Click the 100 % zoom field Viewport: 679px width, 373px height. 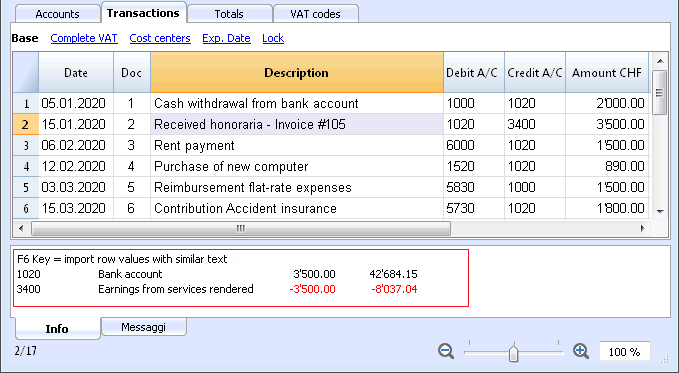pos(624,352)
